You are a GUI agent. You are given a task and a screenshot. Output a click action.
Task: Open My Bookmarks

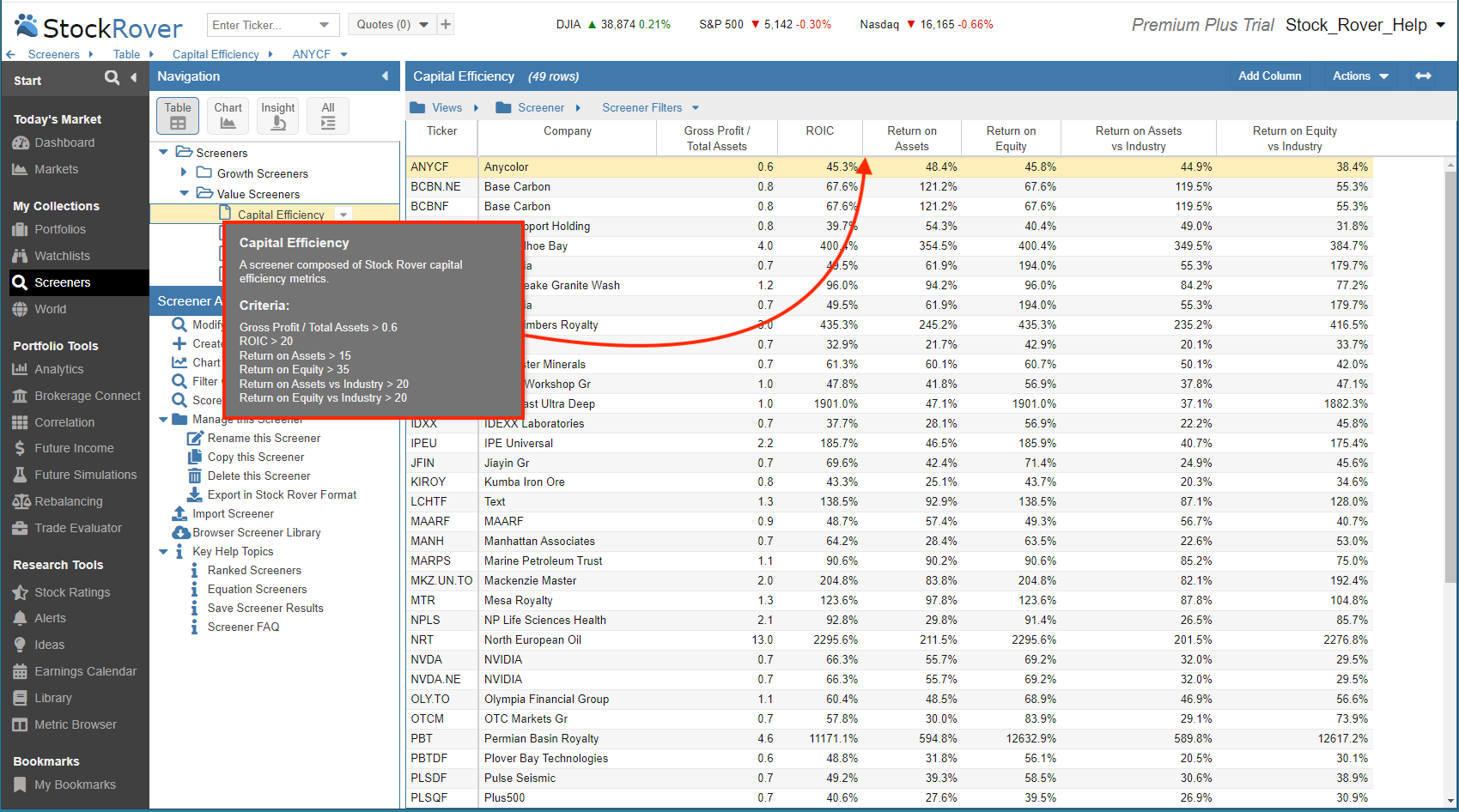pyautogui.click(x=75, y=785)
